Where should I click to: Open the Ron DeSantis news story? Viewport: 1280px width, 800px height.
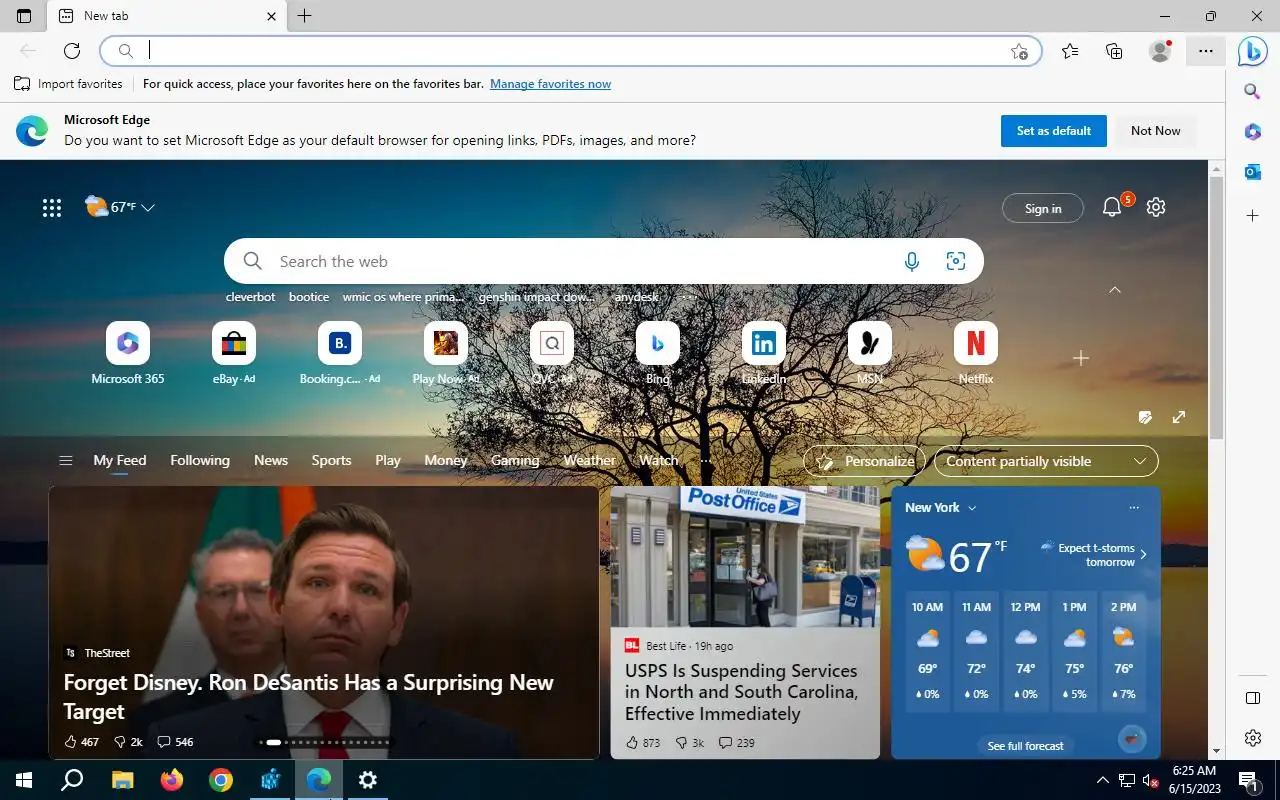click(x=324, y=622)
